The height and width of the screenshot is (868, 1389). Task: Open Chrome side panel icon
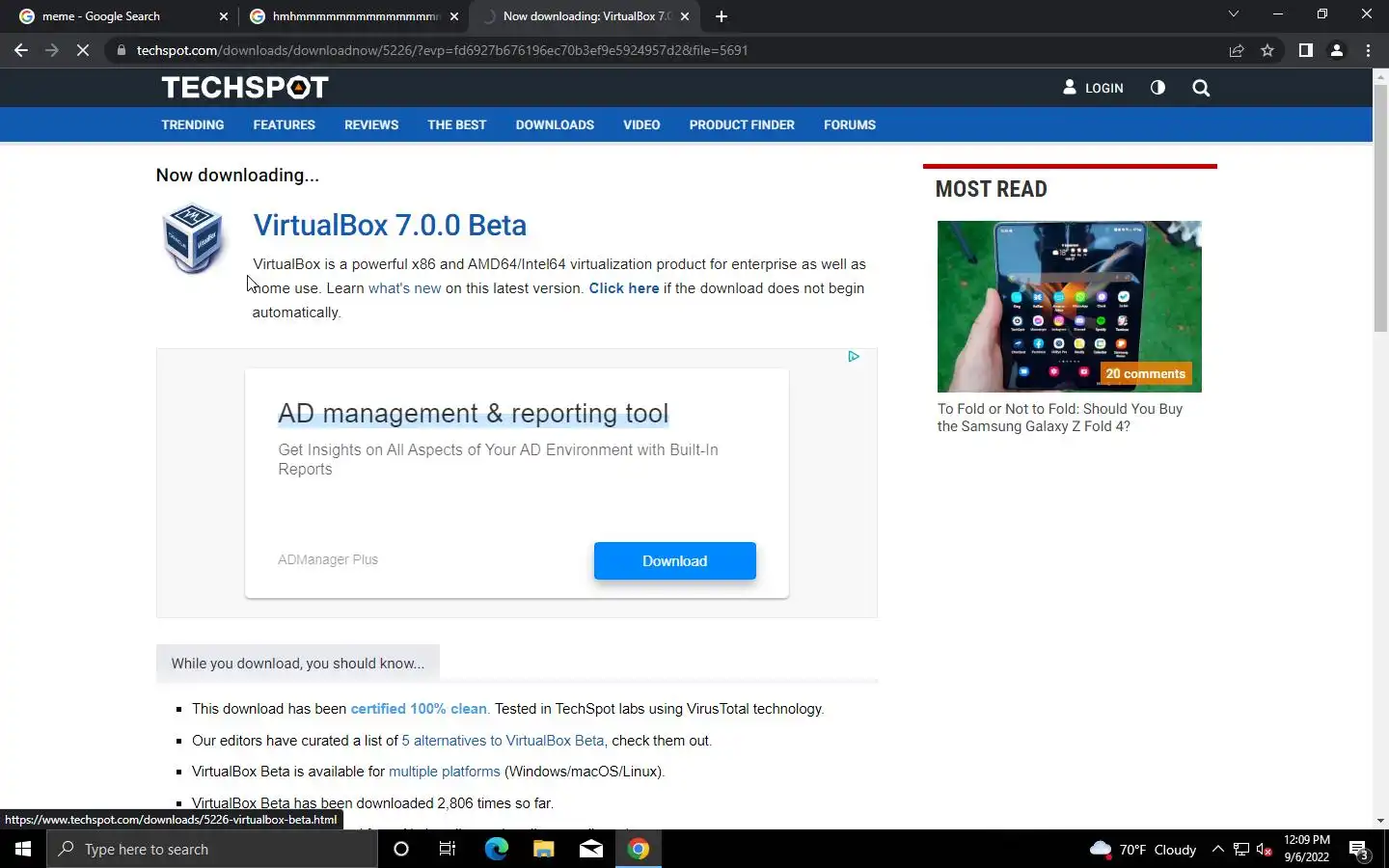coord(1305,50)
